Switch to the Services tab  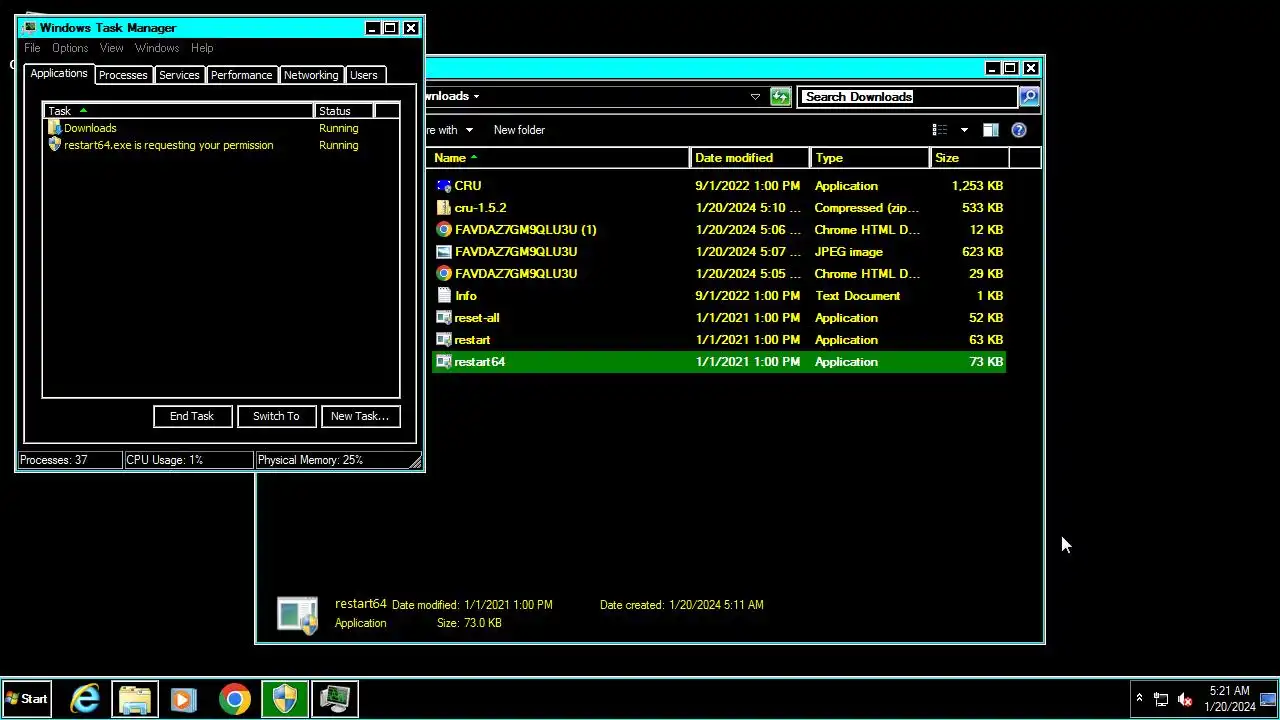[x=179, y=75]
